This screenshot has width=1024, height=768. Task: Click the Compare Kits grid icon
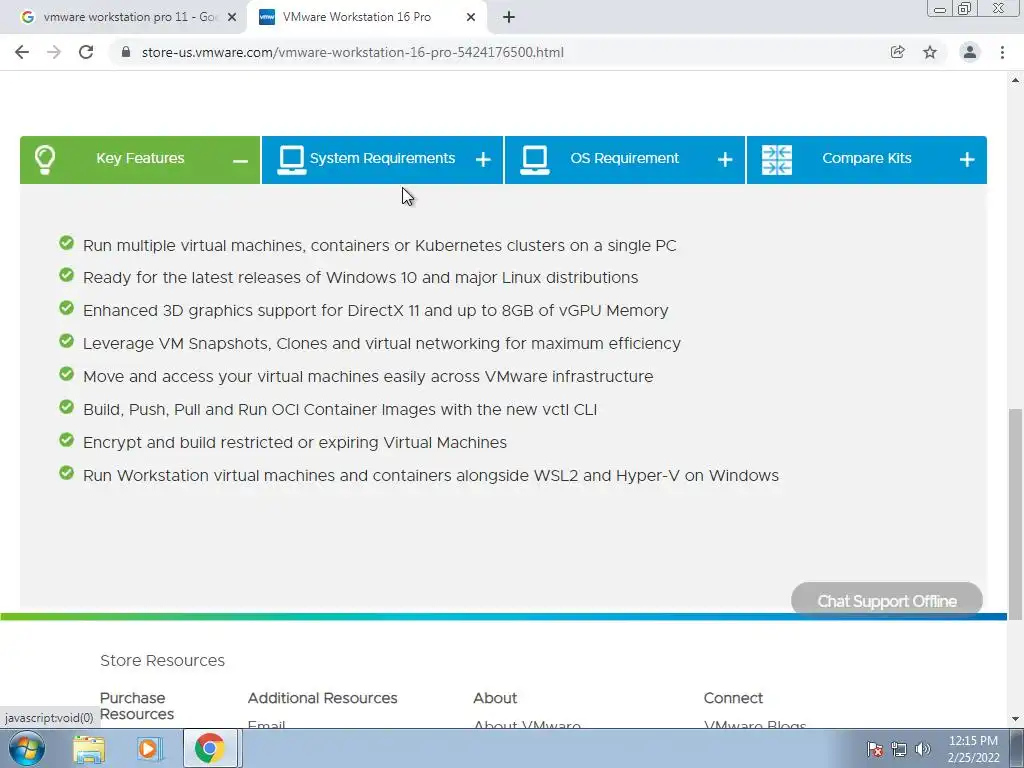[x=776, y=159]
